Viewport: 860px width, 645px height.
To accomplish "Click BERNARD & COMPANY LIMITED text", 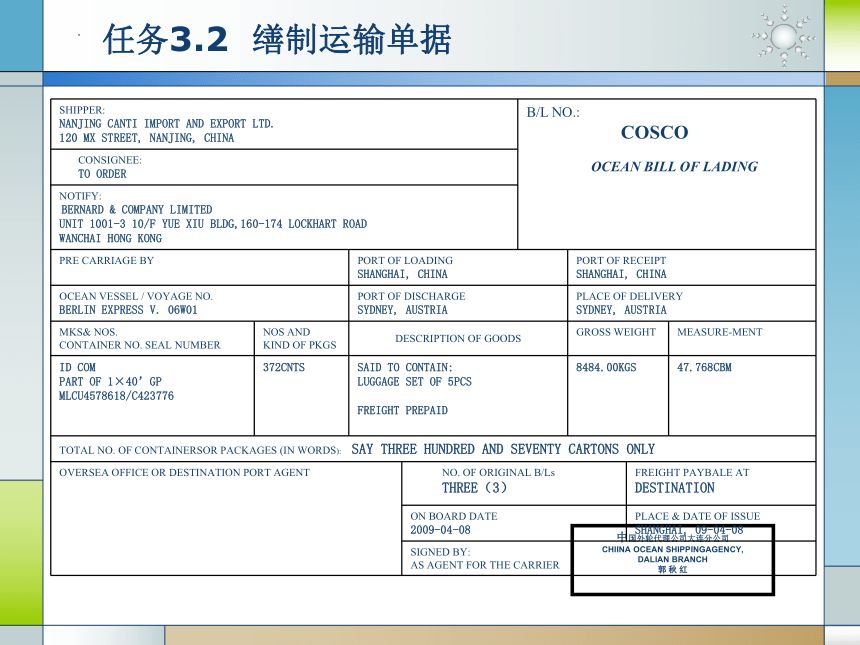I will 137,210.
